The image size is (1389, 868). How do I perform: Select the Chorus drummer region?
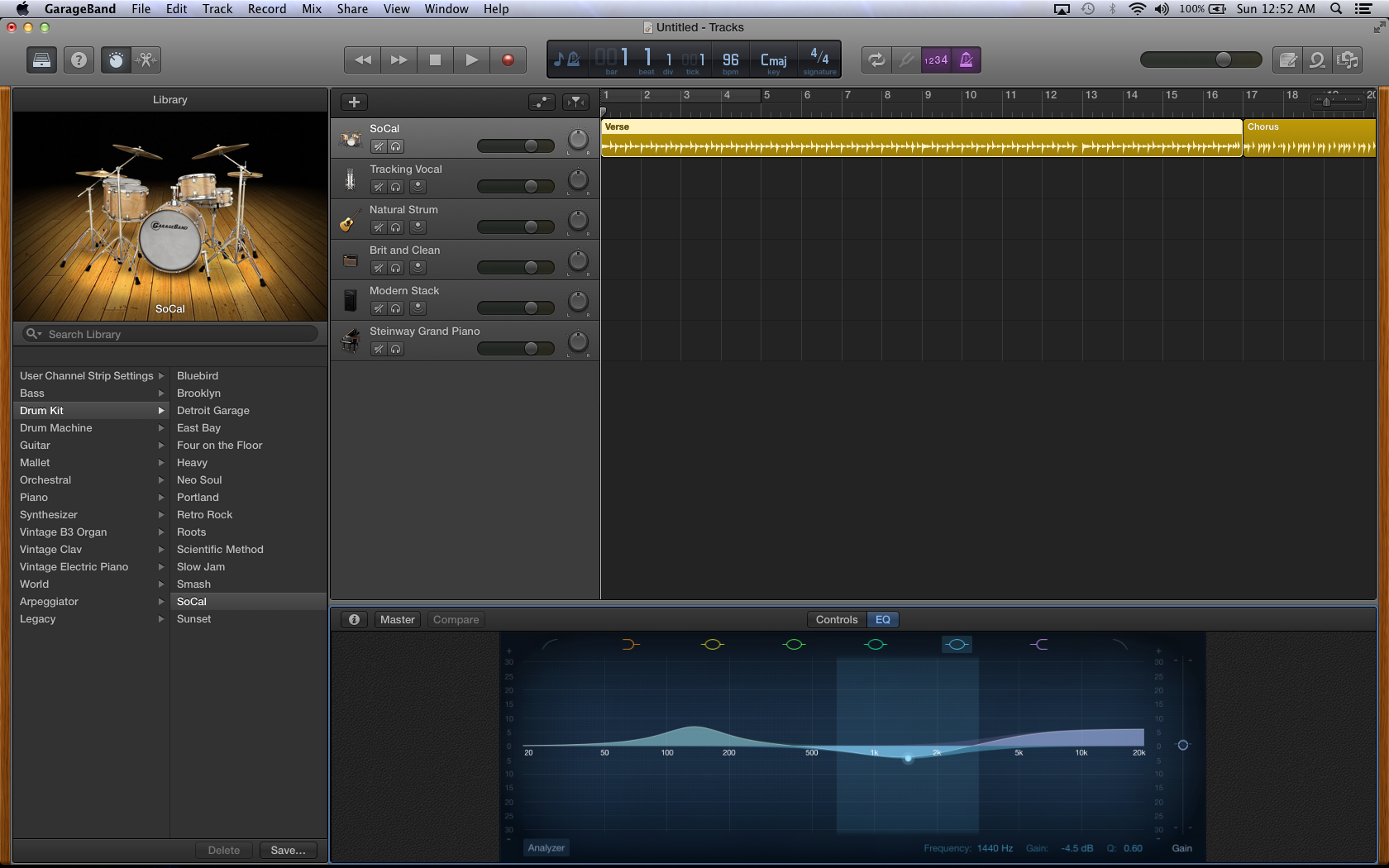[1310, 138]
